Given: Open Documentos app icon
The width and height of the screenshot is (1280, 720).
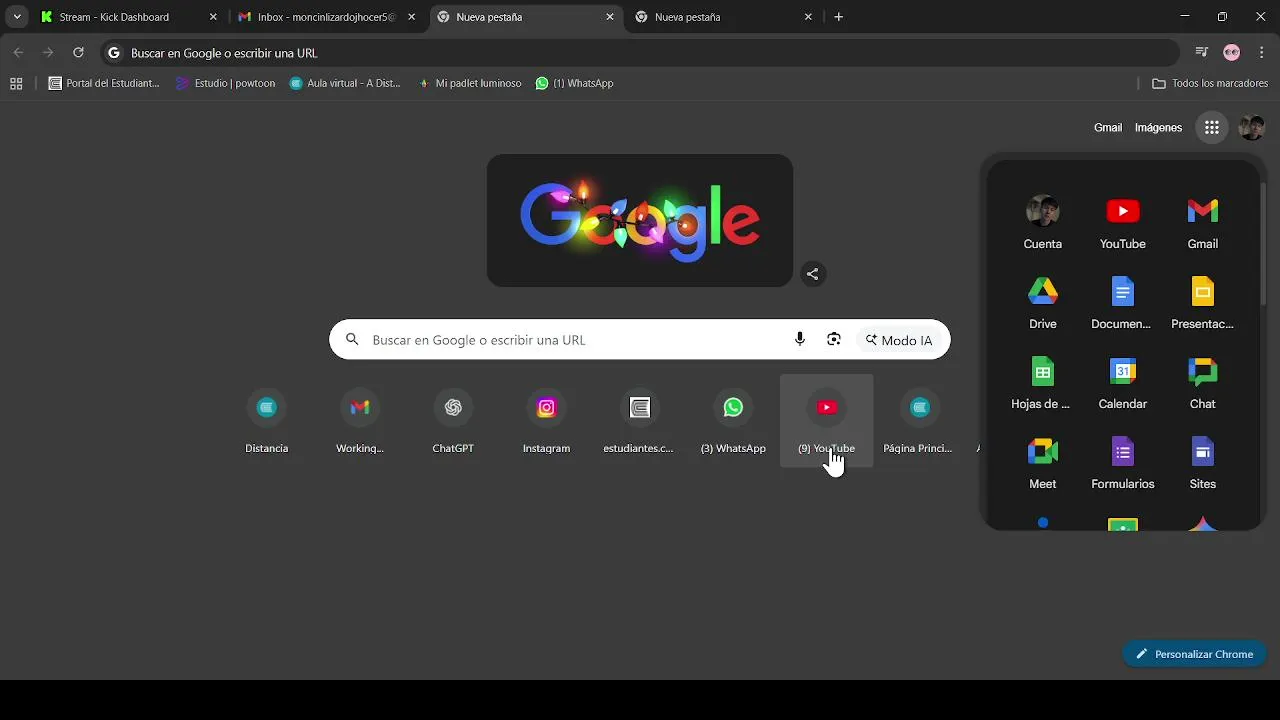Looking at the screenshot, I should (x=1122, y=303).
